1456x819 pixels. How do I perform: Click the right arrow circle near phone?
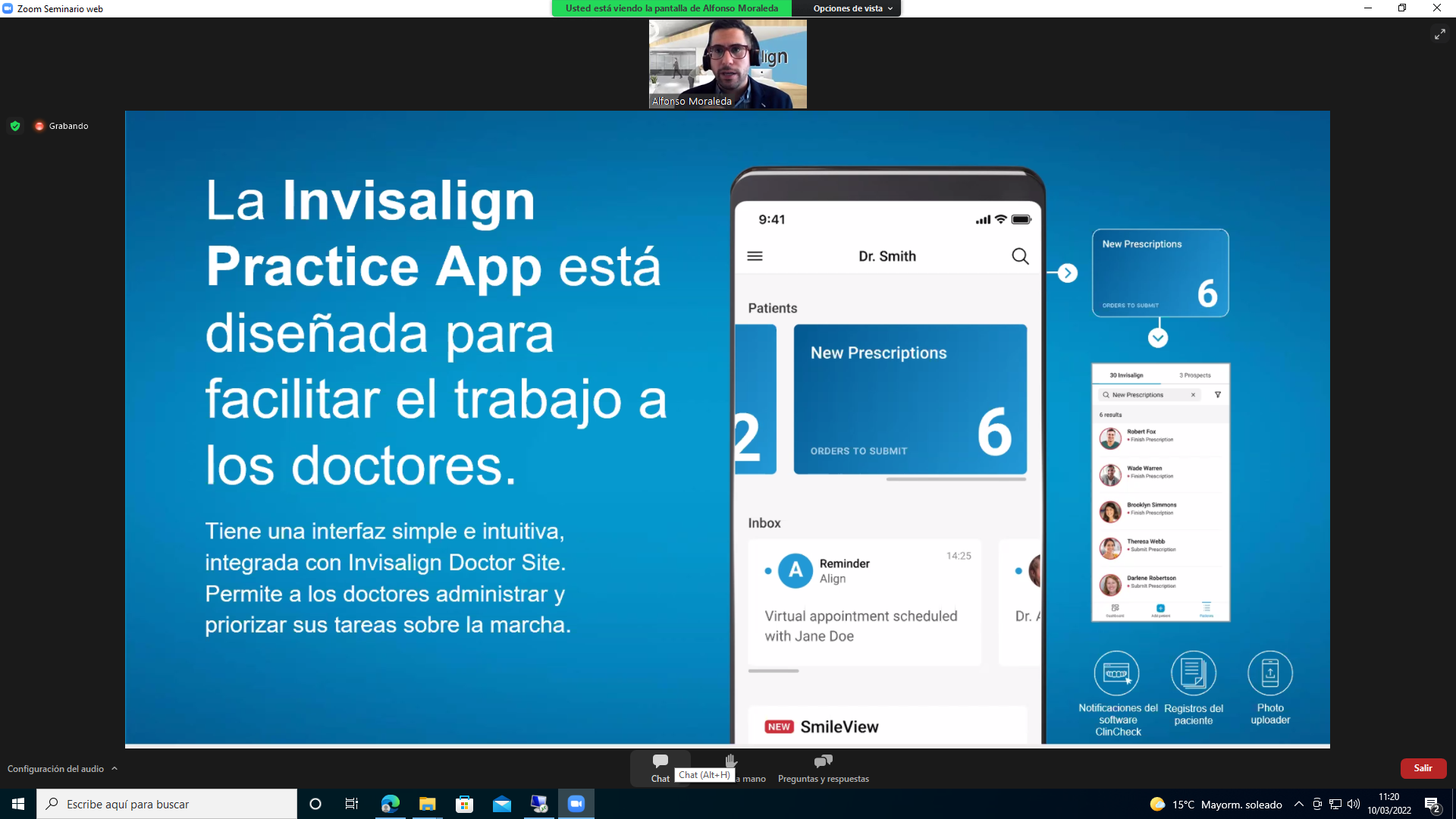(1067, 273)
